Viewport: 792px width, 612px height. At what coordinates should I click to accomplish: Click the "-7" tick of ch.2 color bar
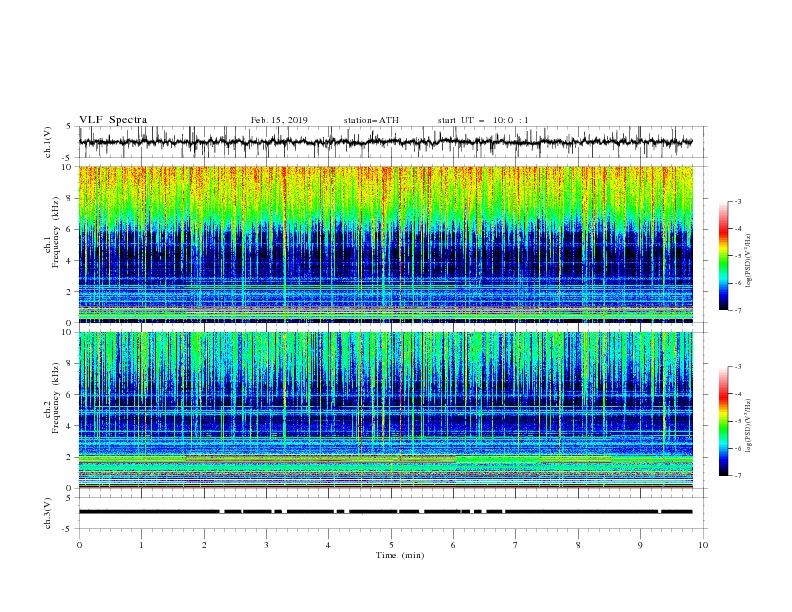pos(737,476)
